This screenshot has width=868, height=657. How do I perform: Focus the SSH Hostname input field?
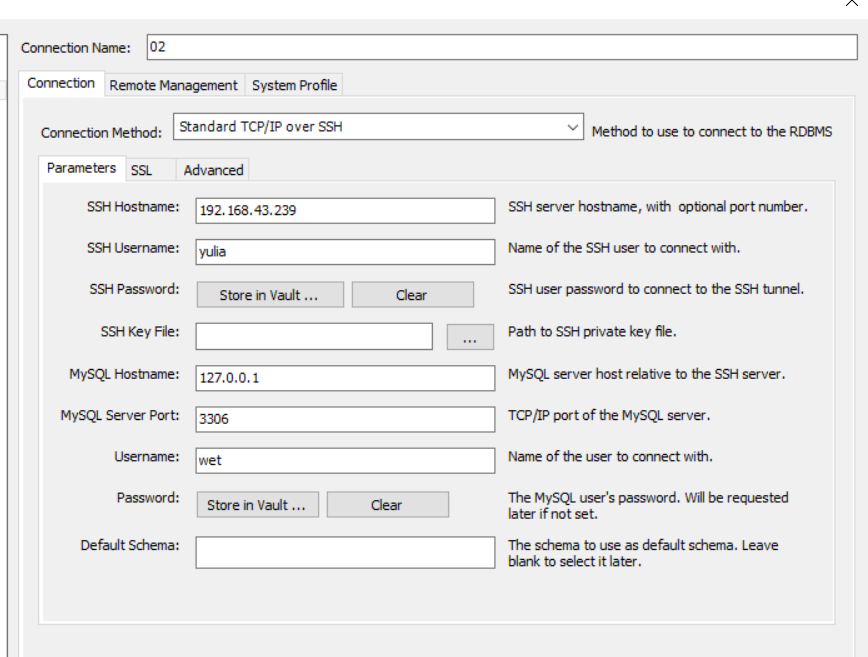click(345, 211)
